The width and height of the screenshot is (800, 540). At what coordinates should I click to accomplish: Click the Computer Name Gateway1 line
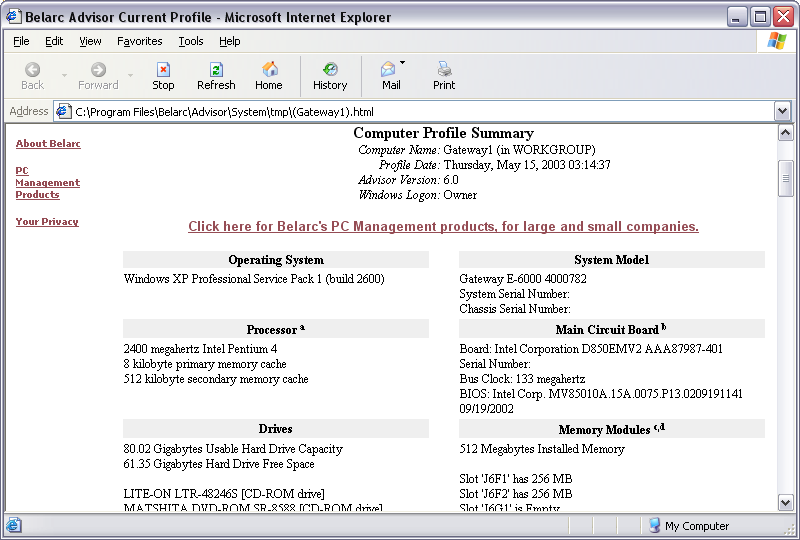coord(477,150)
